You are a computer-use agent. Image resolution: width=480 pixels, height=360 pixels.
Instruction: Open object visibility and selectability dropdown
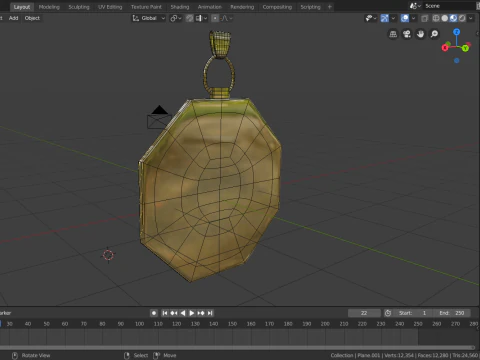point(371,18)
